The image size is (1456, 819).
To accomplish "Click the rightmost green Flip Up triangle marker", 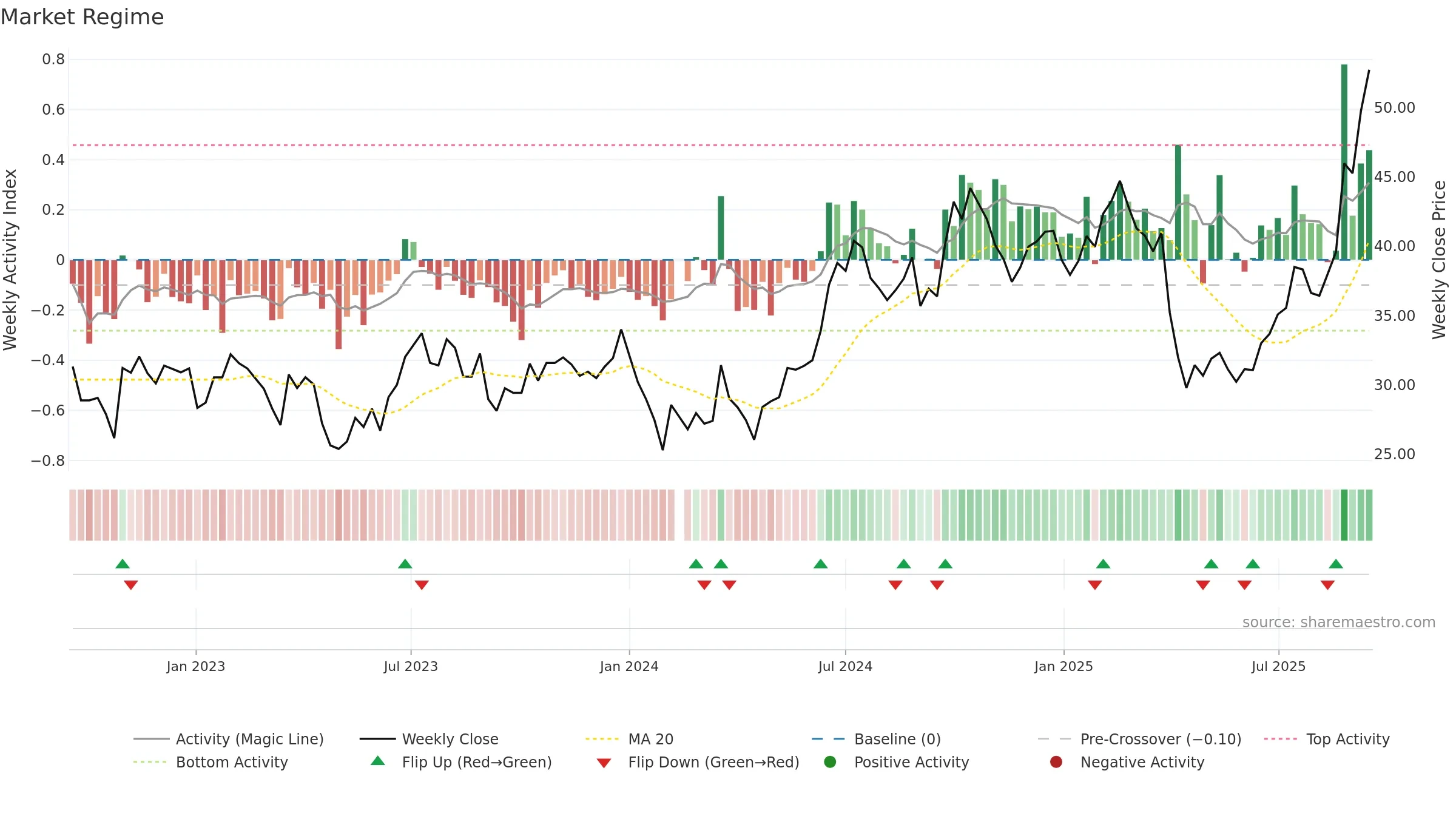I will pyautogui.click(x=1336, y=564).
